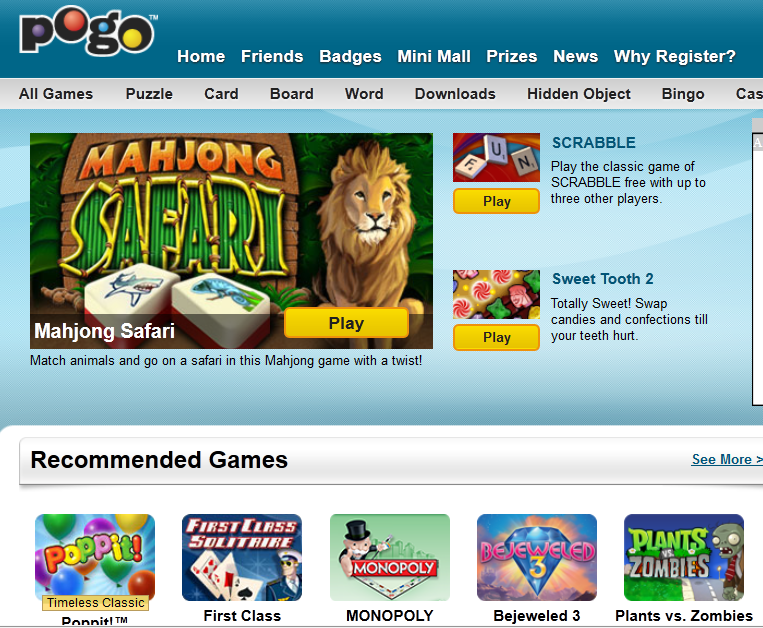
Task: Select the Poppit! game icon
Action: [x=95, y=557]
